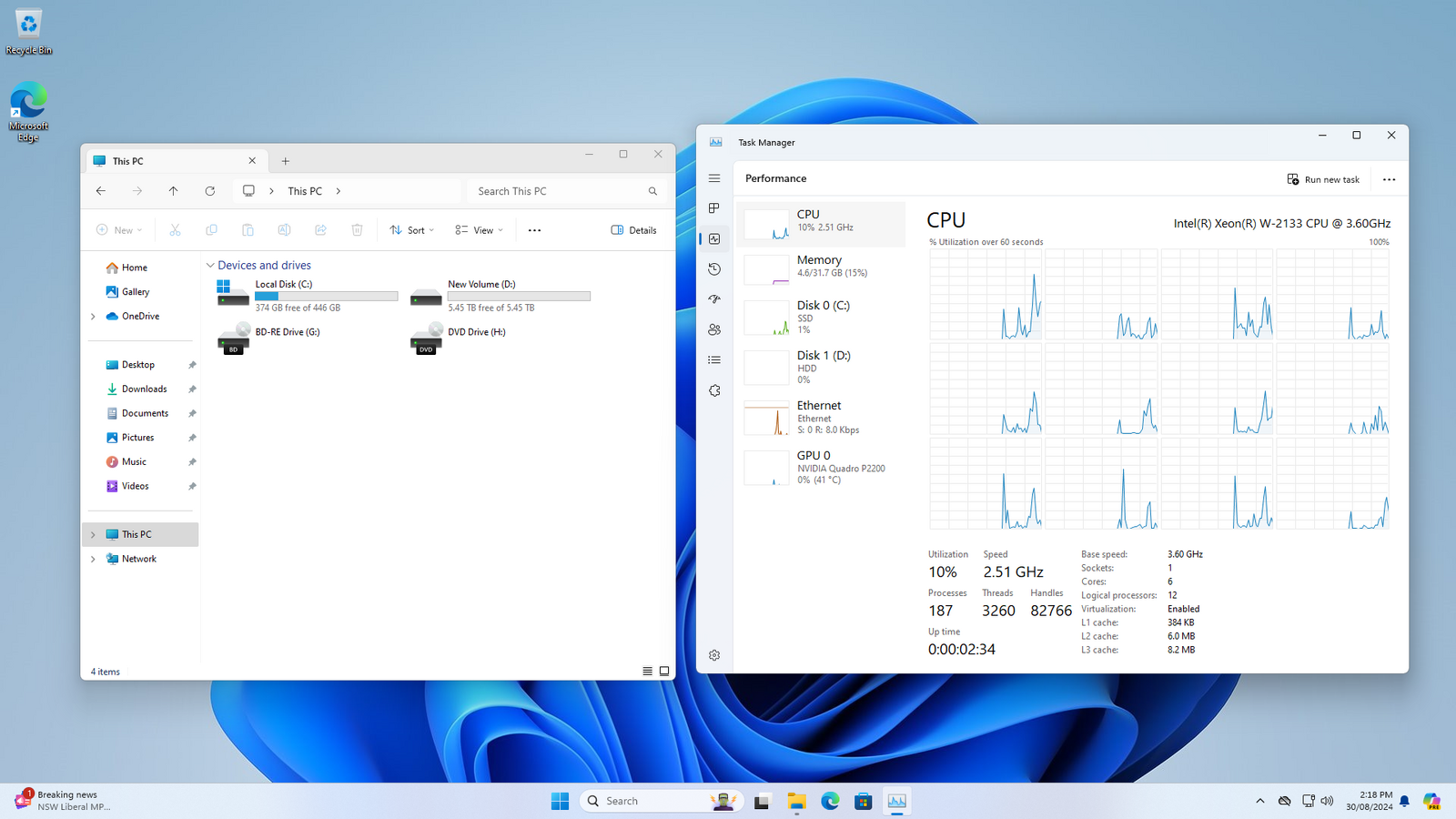Select the This PC tab
Image resolution: width=1456 pixels, height=819 pixels.
[177, 161]
